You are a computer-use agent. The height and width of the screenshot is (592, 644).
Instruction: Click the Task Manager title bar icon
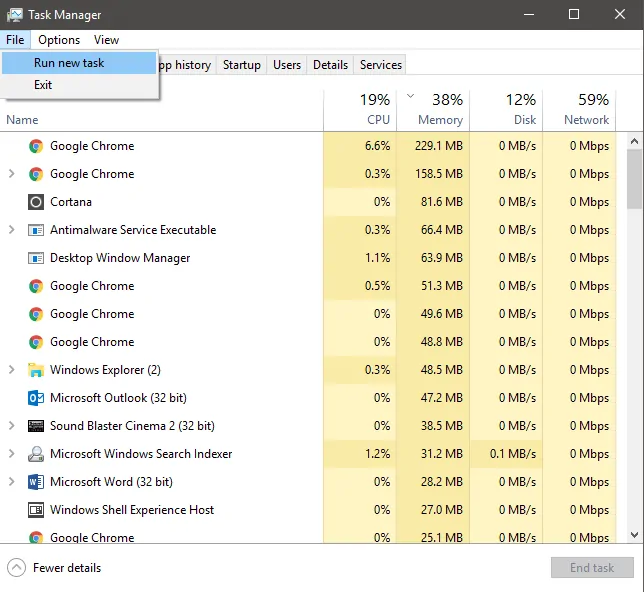point(15,15)
